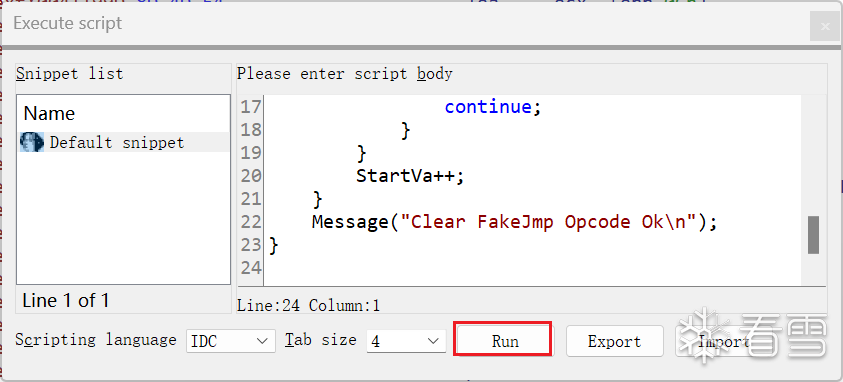This screenshot has width=843, height=382.
Task: Click the Message call on line 22
Action: (349, 222)
